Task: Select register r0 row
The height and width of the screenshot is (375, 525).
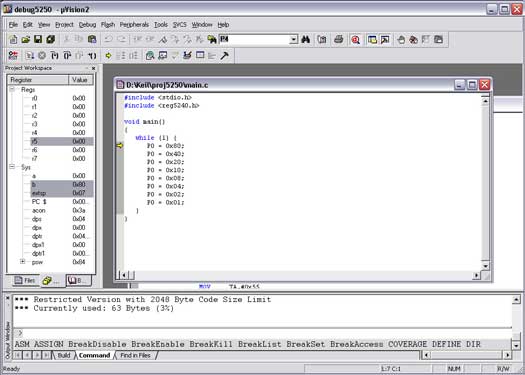Action: tap(62, 98)
